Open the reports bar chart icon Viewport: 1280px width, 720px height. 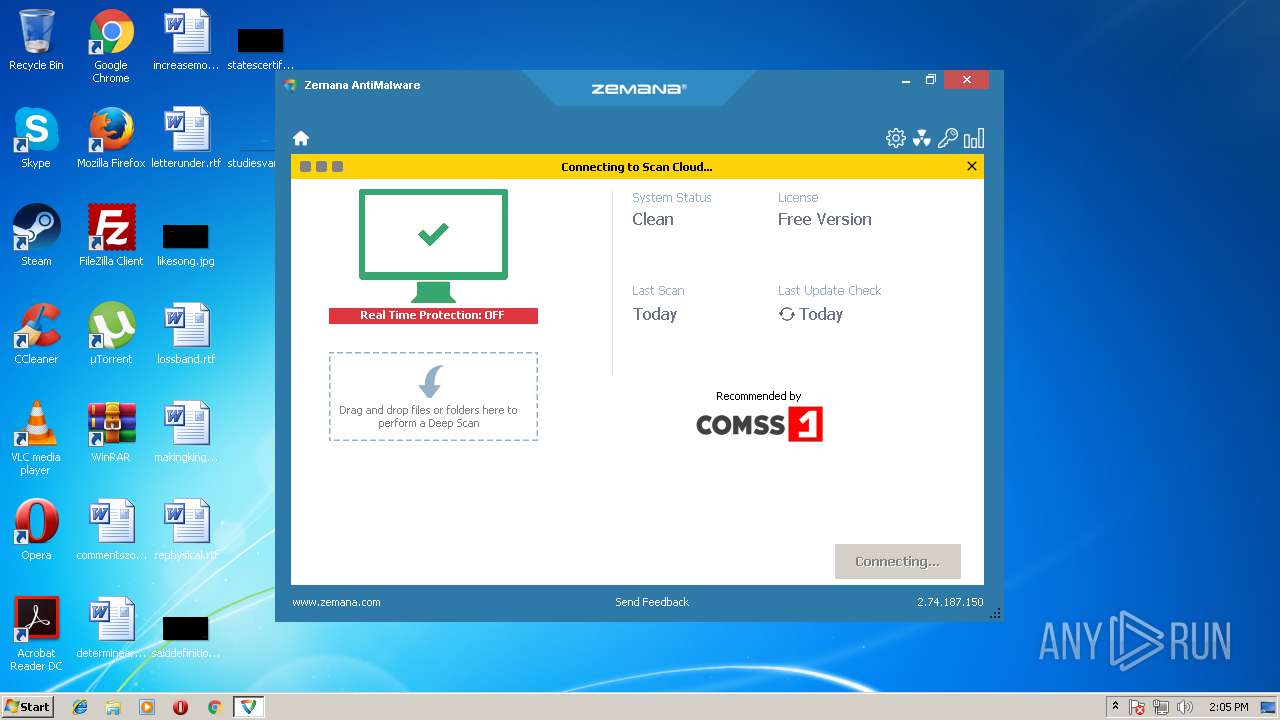coord(974,138)
